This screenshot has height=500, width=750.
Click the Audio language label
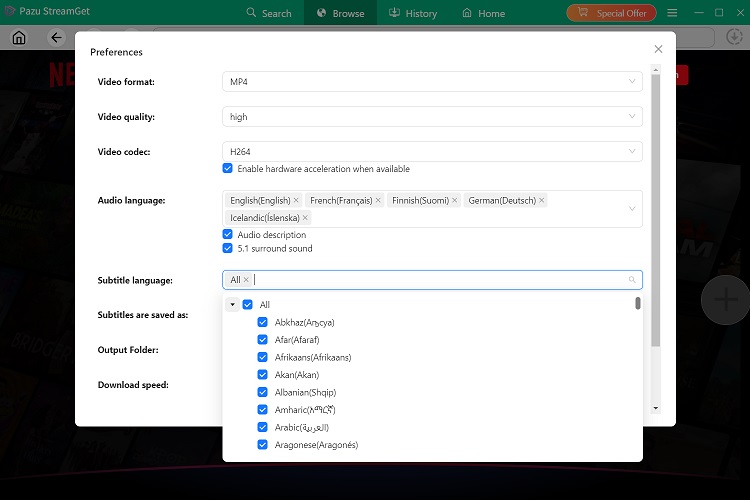point(132,200)
